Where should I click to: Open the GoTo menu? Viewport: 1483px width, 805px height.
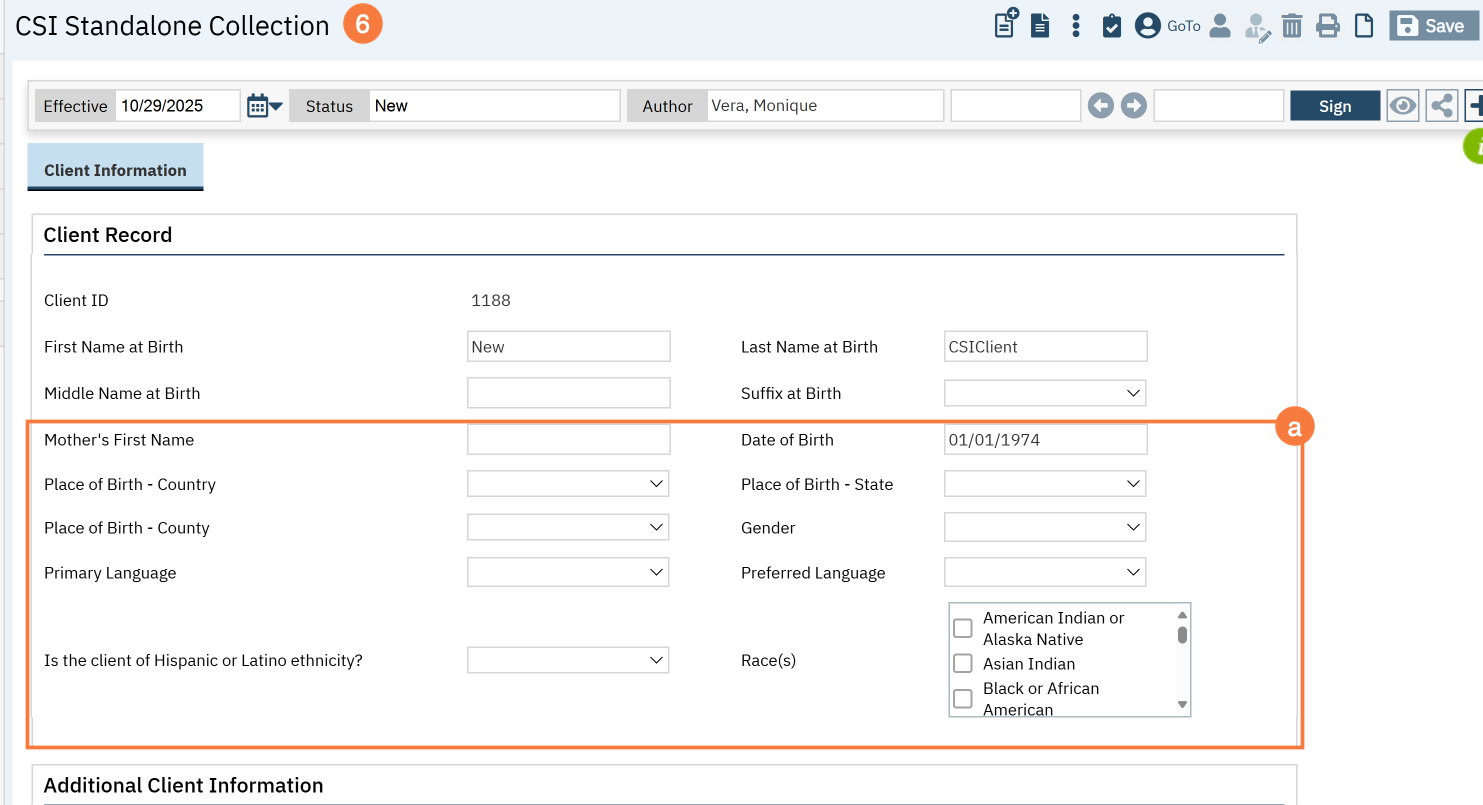coord(1183,26)
